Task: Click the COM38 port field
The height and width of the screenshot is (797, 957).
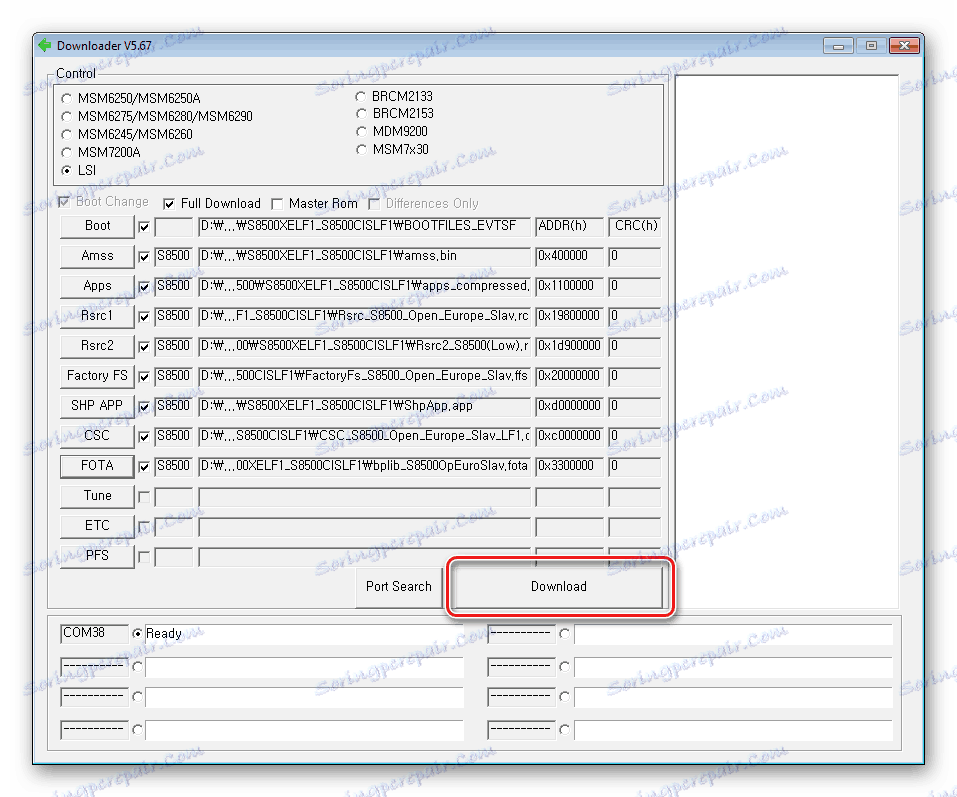Action: coord(94,633)
